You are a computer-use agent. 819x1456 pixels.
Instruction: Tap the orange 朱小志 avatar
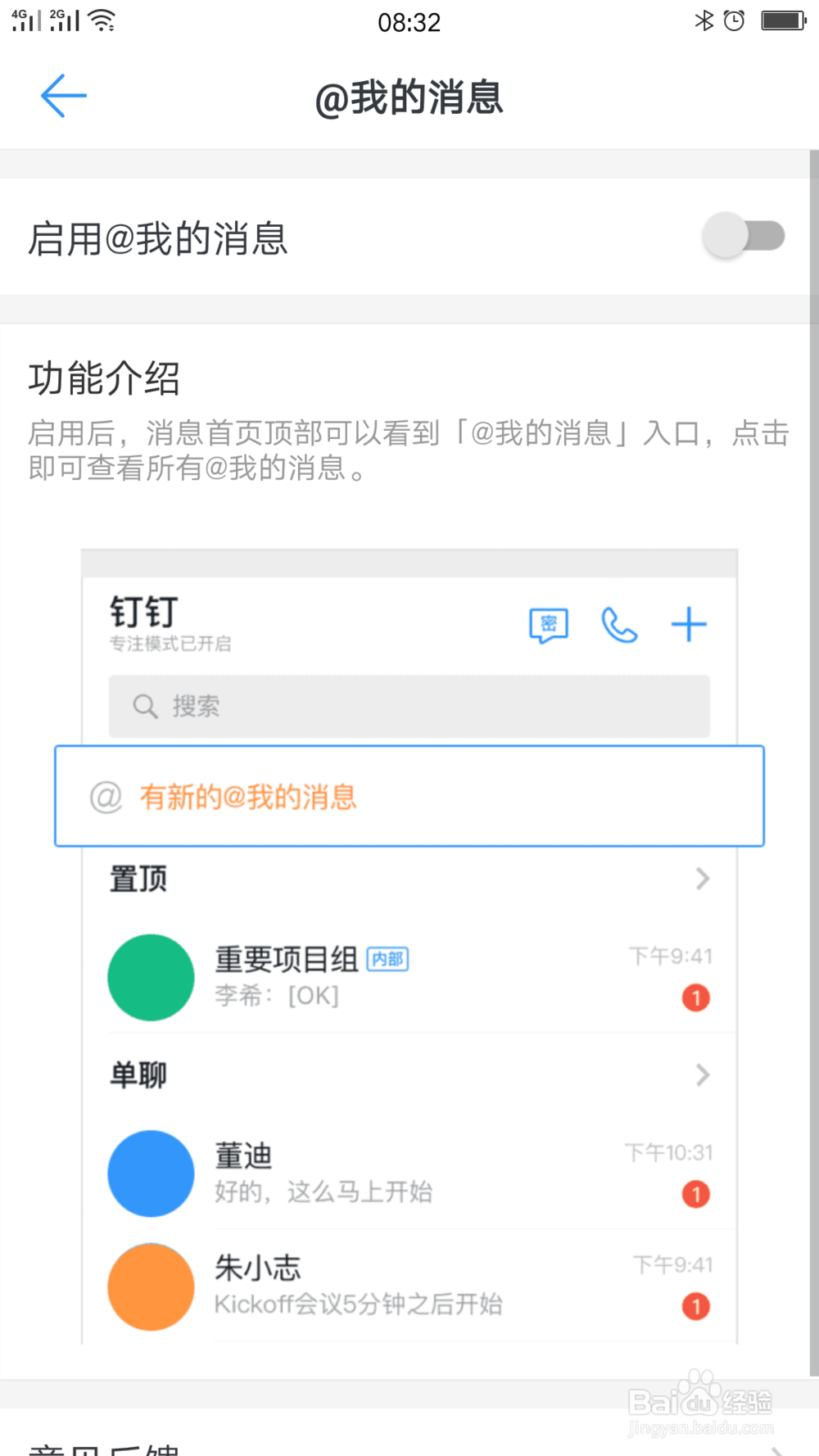pyautogui.click(x=151, y=1286)
